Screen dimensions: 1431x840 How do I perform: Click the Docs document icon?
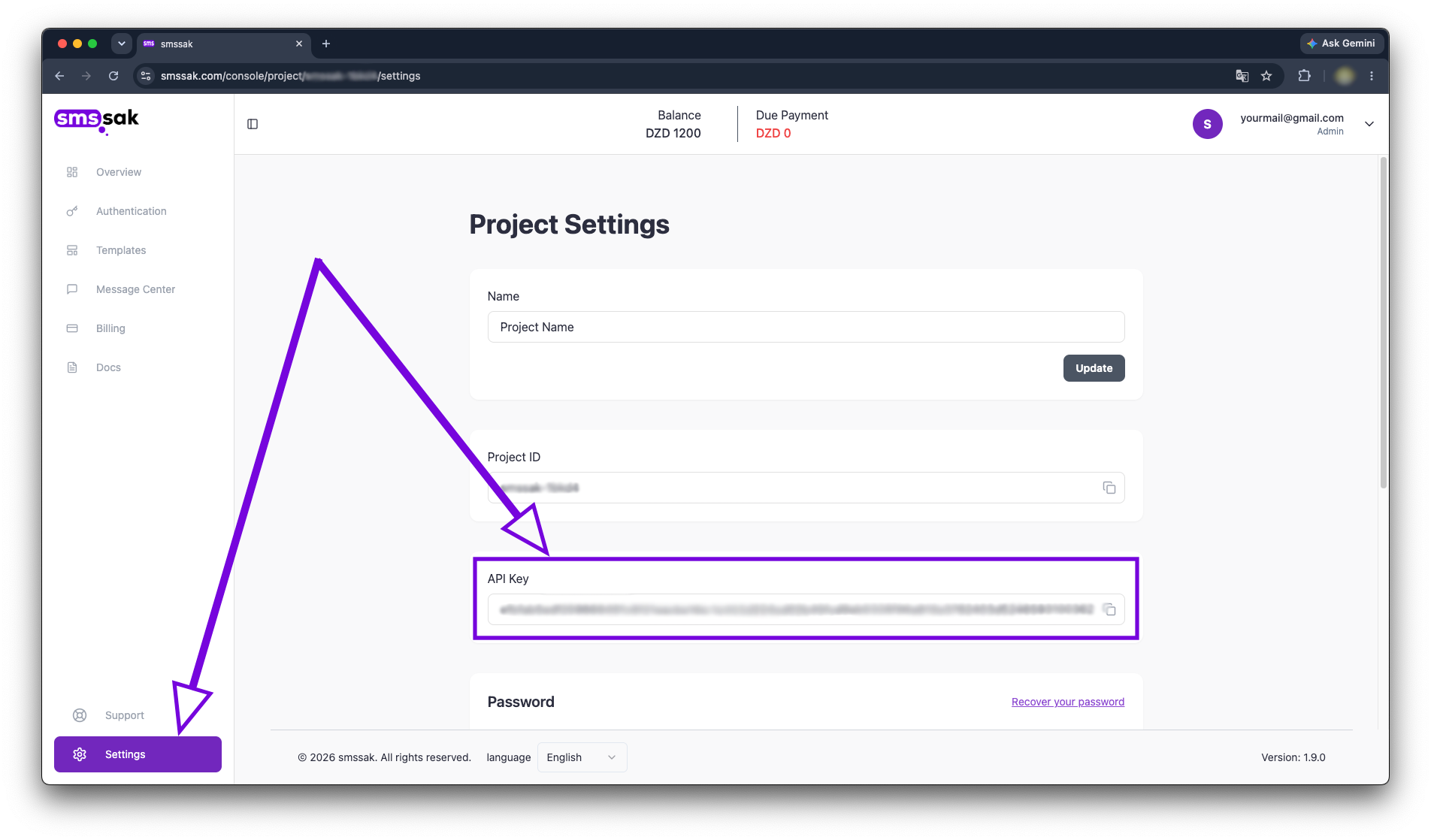tap(72, 367)
